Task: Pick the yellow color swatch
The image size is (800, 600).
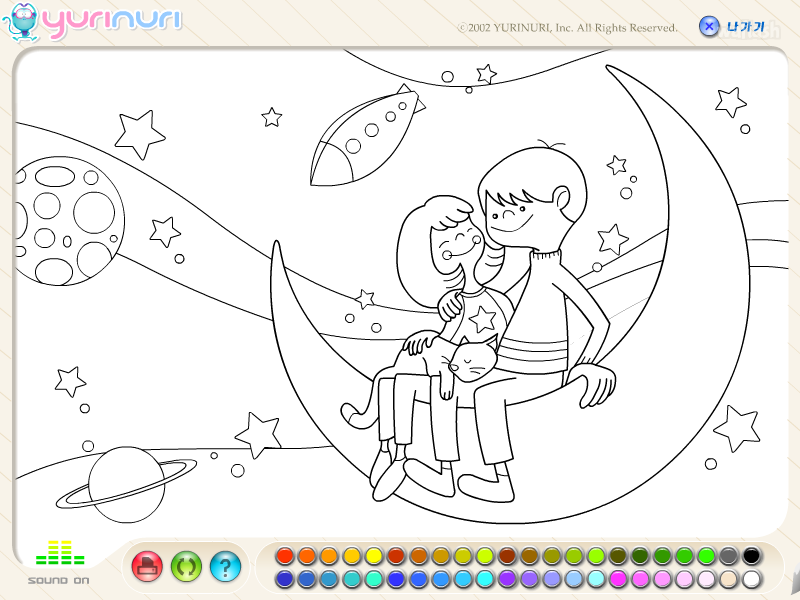Action: [x=373, y=556]
